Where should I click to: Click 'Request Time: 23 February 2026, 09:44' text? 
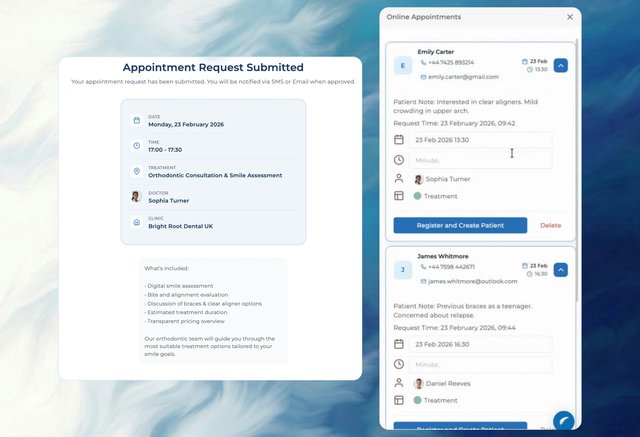point(454,328)
